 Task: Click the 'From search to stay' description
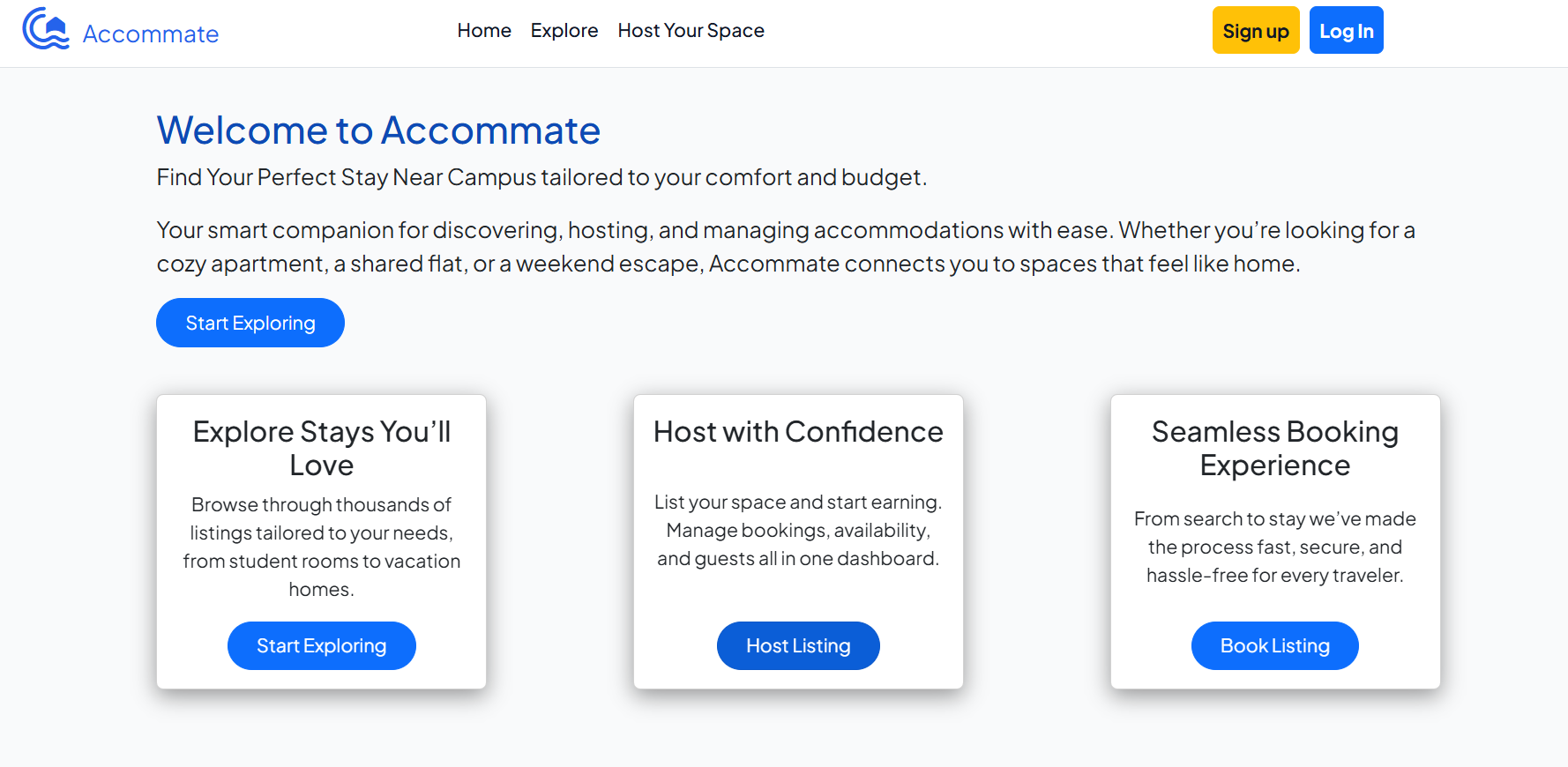[1274, 547]
